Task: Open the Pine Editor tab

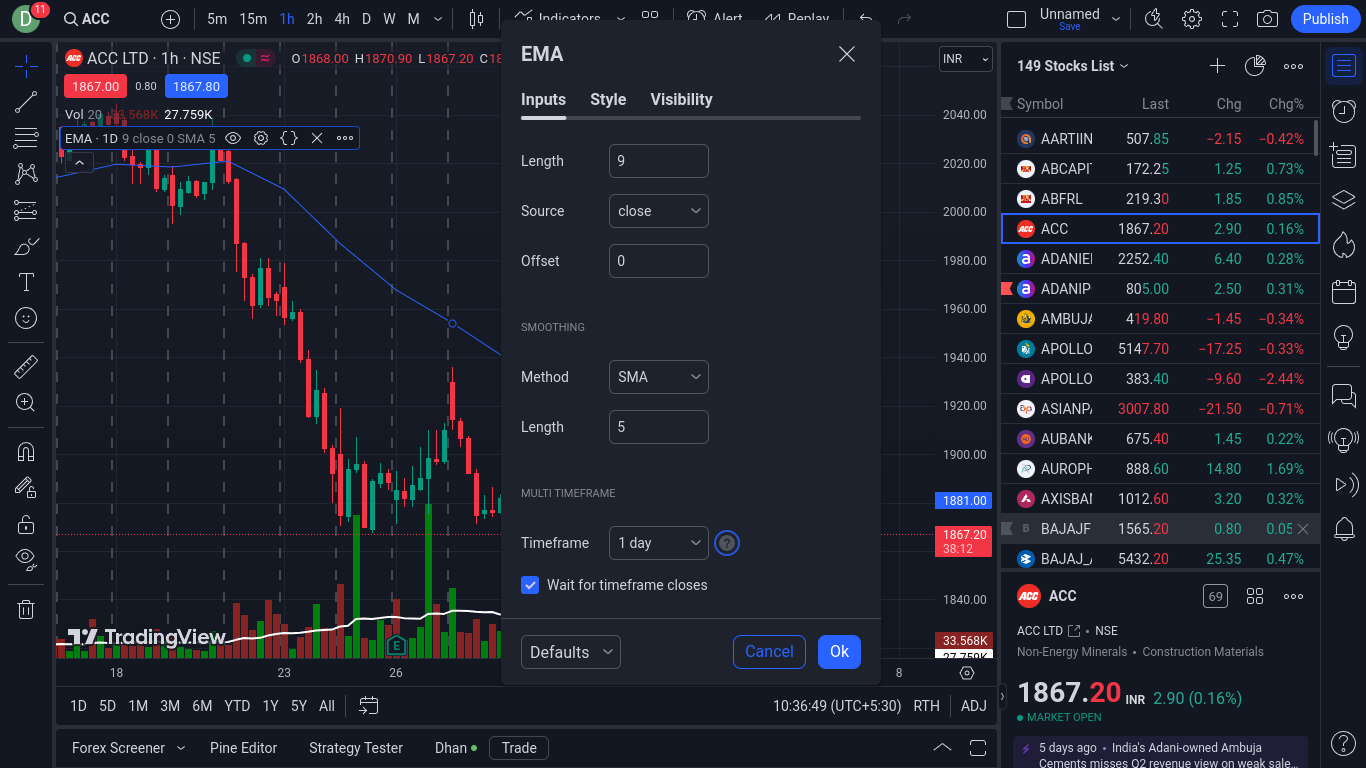Action: pyautogui.click(x=243, y=748)
